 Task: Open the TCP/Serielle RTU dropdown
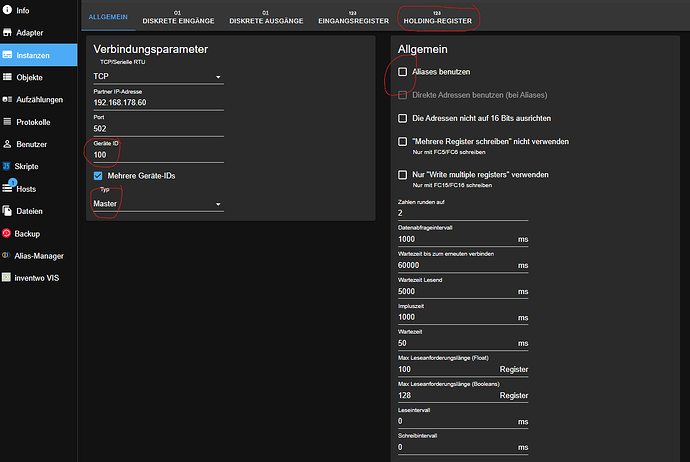[x=158, y=77]
